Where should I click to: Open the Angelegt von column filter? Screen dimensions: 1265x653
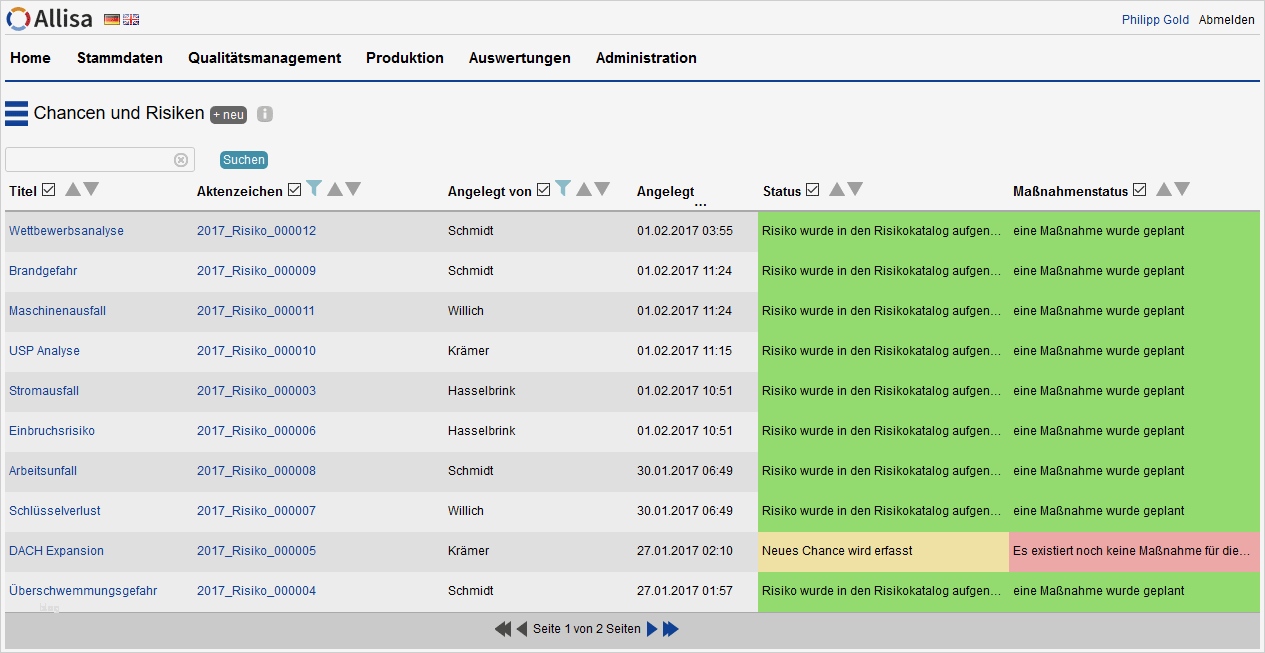click(563, 189)
